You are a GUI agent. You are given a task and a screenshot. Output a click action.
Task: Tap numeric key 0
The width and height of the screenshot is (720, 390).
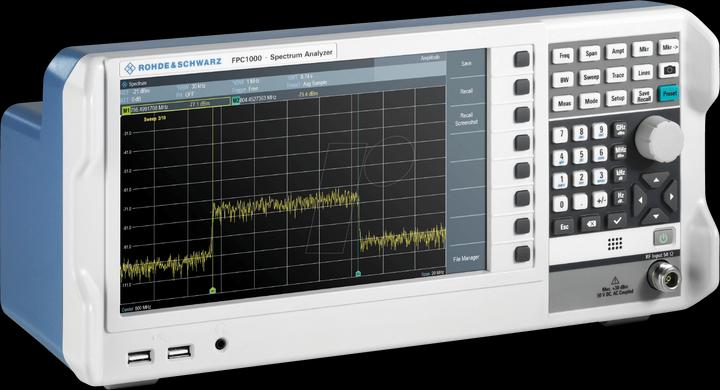[x=561, y=203]
